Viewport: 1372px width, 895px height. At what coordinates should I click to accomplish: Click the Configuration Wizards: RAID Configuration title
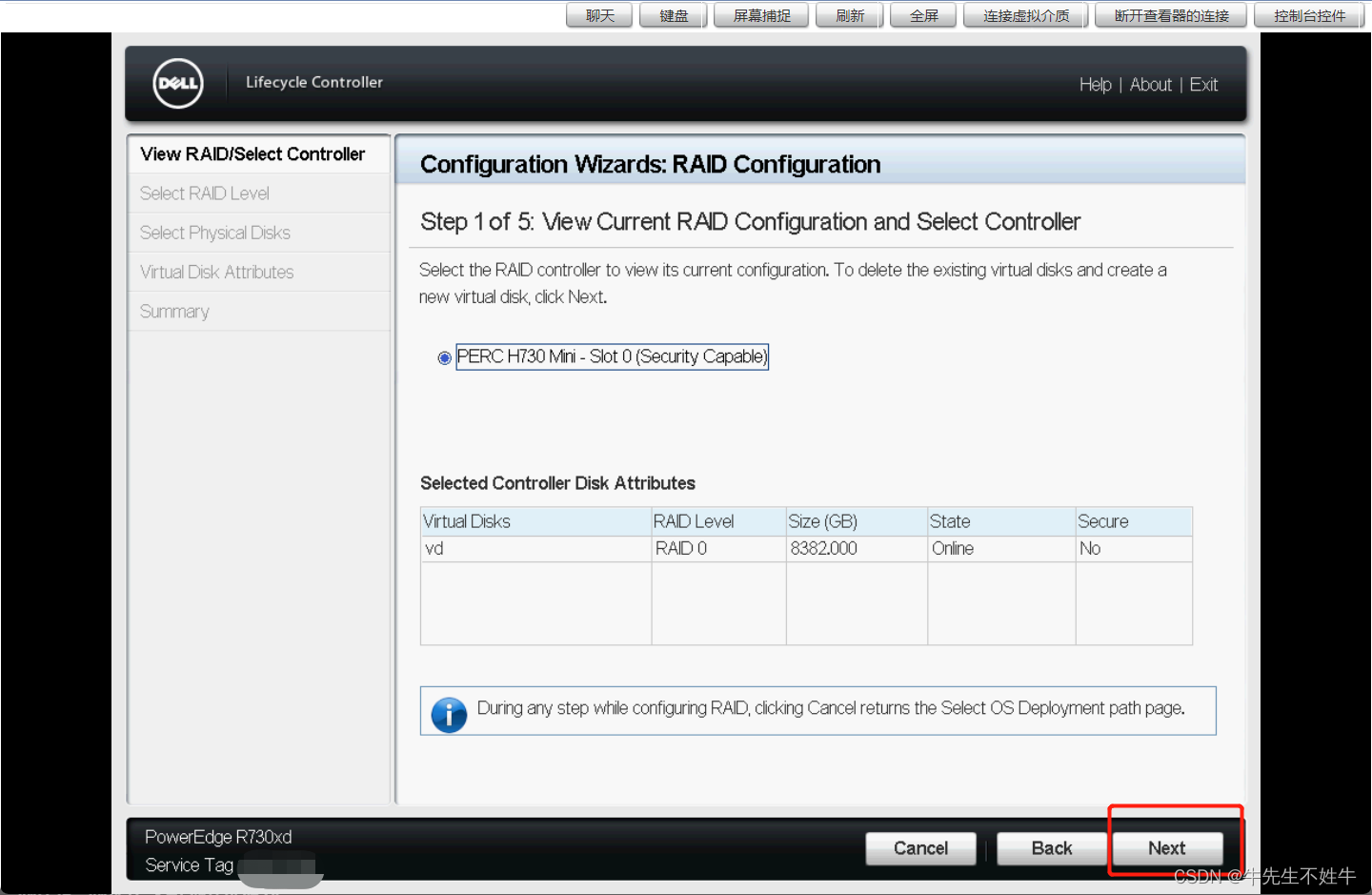(650, 165)
